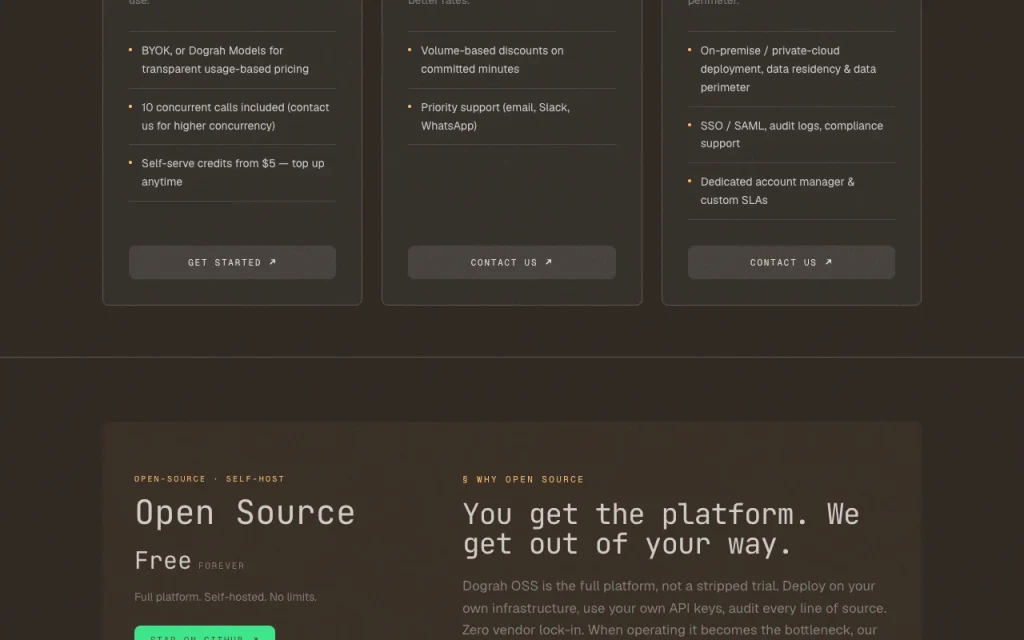
Task: Select the 10 concurrent calls included text
Action: tap(235, 116)
